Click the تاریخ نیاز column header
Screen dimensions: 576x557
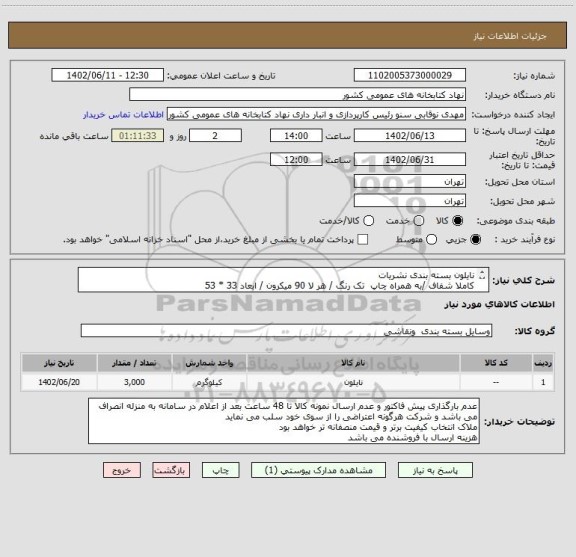pos(59,363)
